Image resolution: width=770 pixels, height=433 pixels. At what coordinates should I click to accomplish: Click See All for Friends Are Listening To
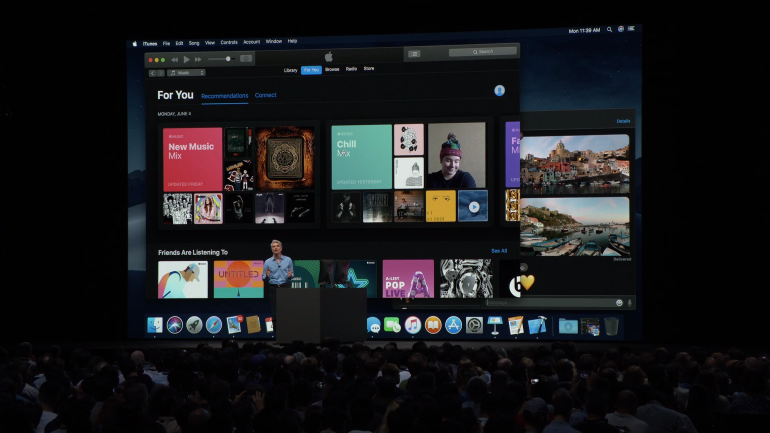click(499, 251)
